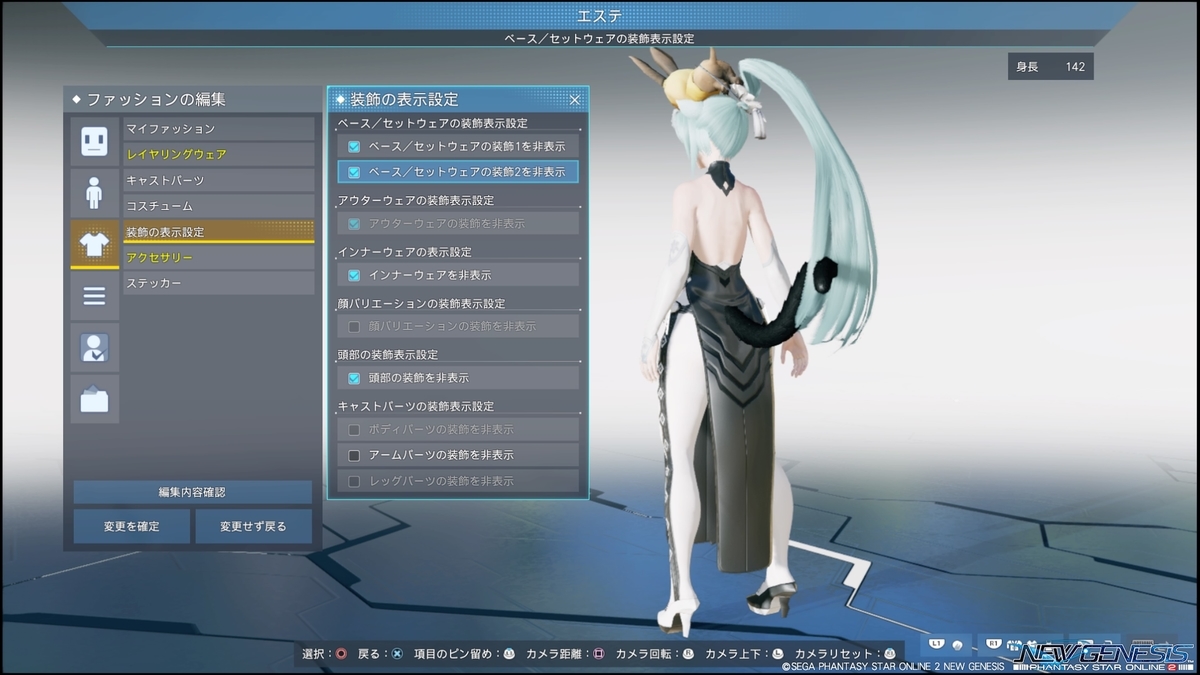Click the circle 選択 button hint icon
1200x675 pixels.
coord(341,654)
